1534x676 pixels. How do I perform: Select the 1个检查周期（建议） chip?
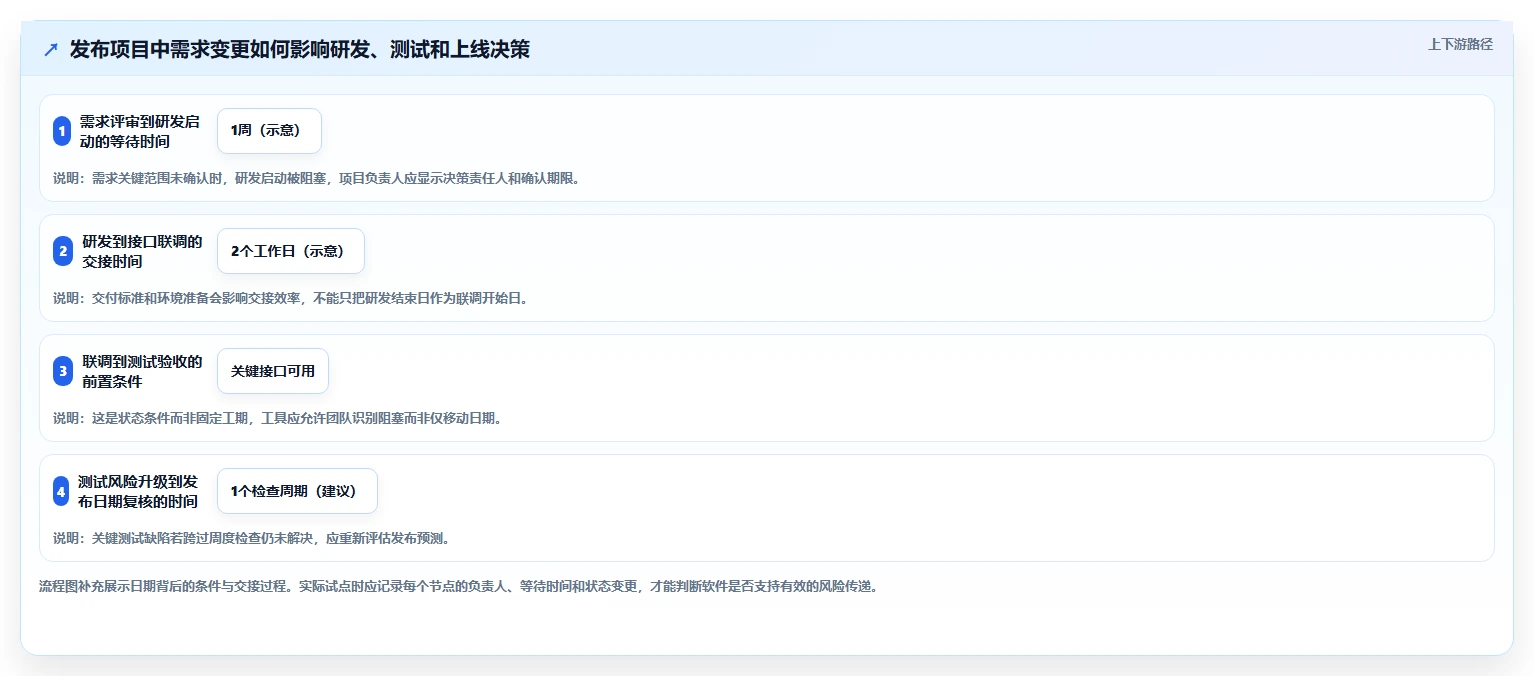(297, 491)
